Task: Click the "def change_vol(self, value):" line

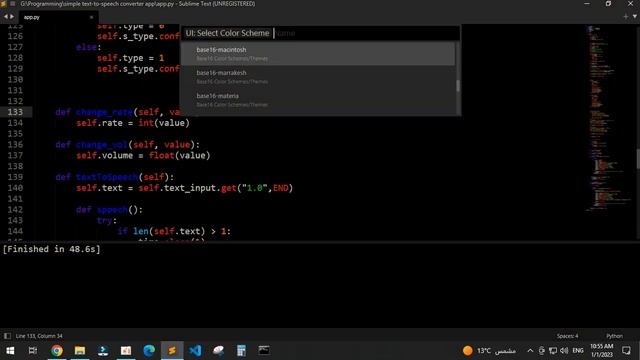Action: pyautogui.click(x=128, y=144)
